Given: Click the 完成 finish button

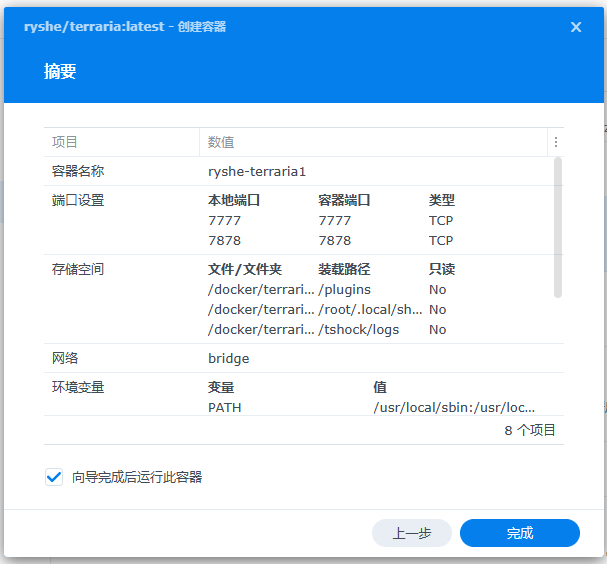Looking at the screenshot, I should 520,533.
